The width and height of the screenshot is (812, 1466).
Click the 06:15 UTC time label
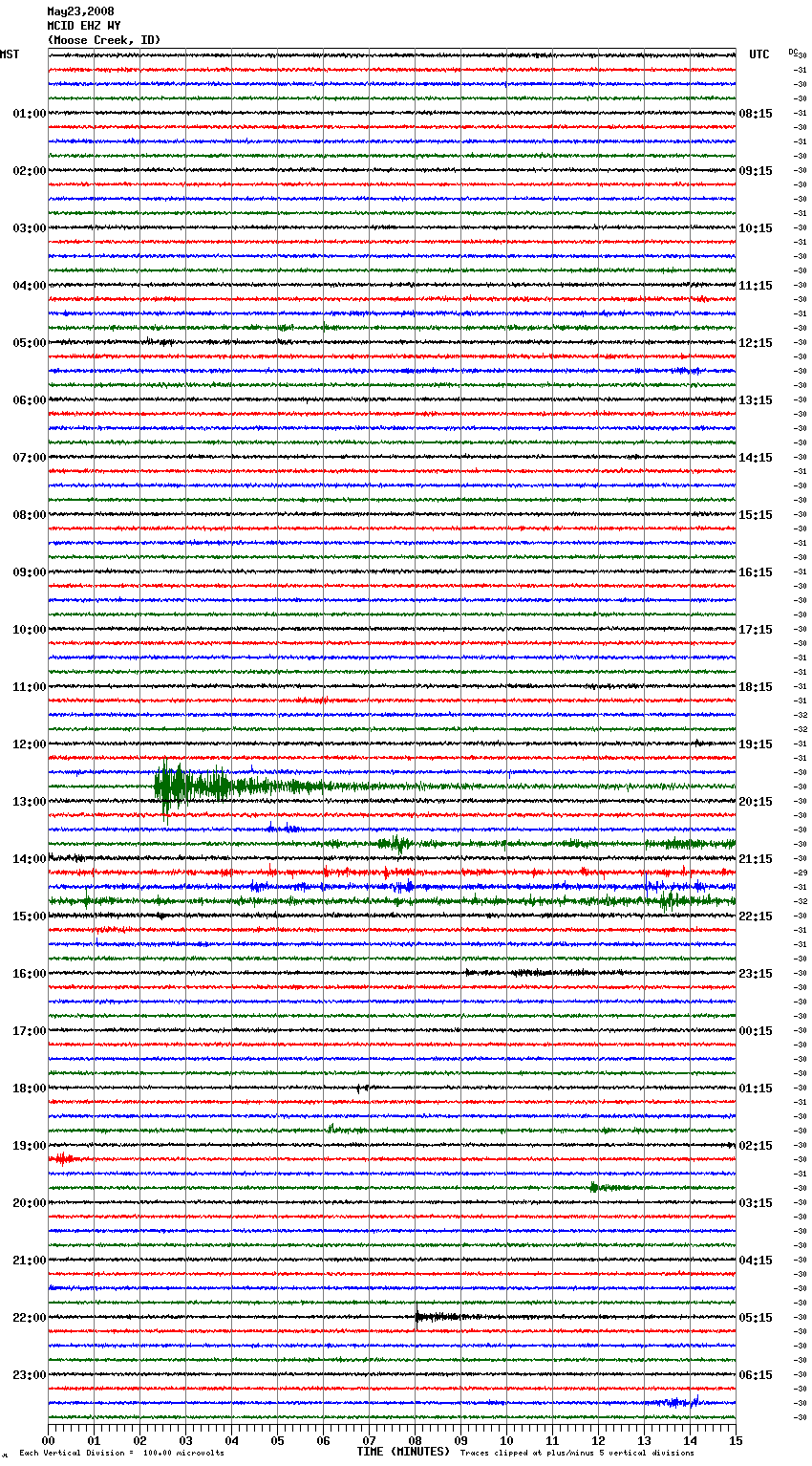[x=756, y=1375]
